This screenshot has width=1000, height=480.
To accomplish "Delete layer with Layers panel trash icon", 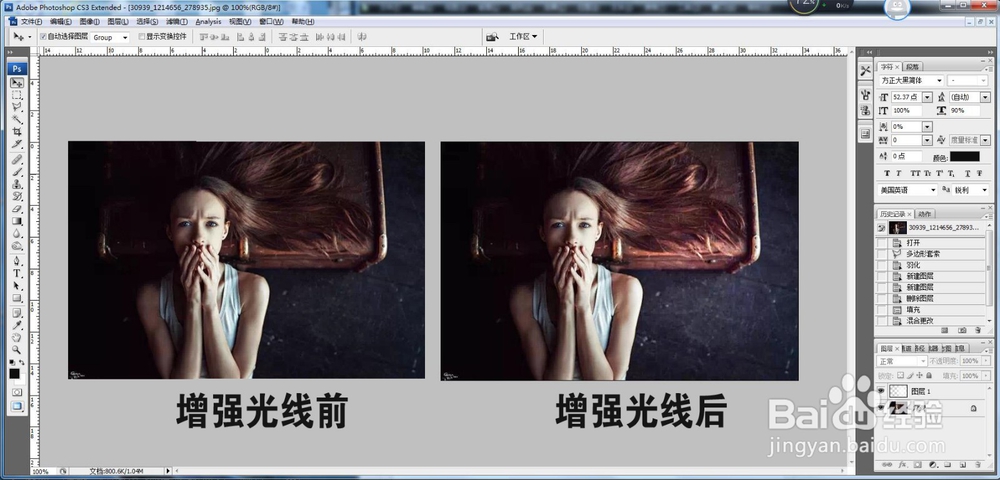I will click(976, 465).
